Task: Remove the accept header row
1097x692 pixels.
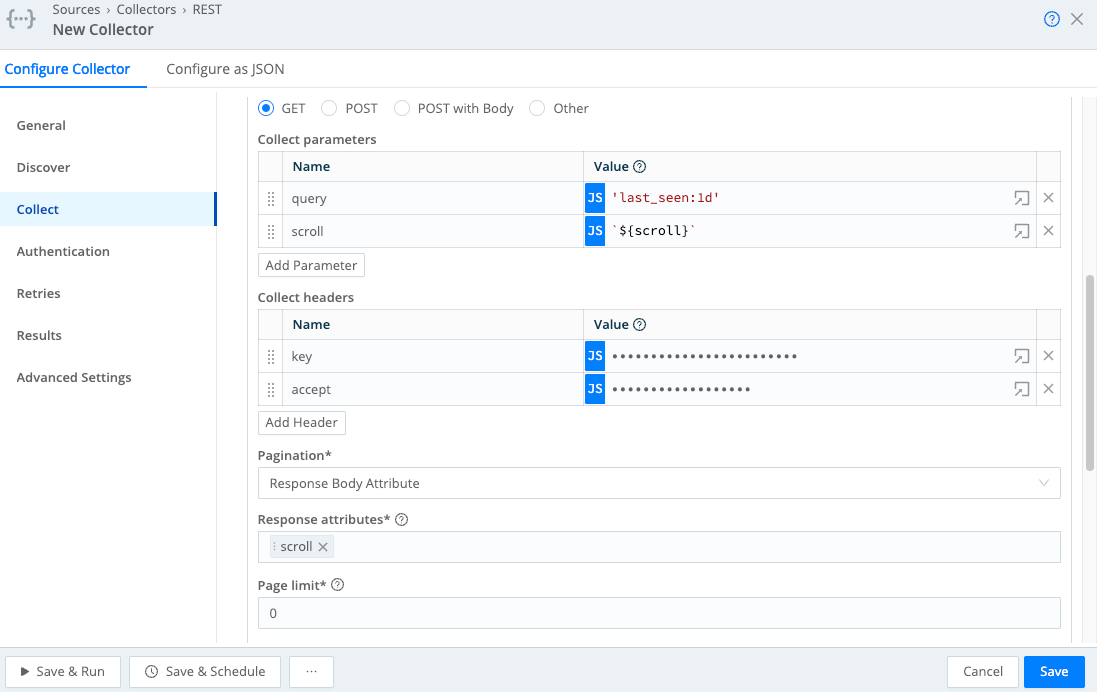Action: (x=1048, y=388)
